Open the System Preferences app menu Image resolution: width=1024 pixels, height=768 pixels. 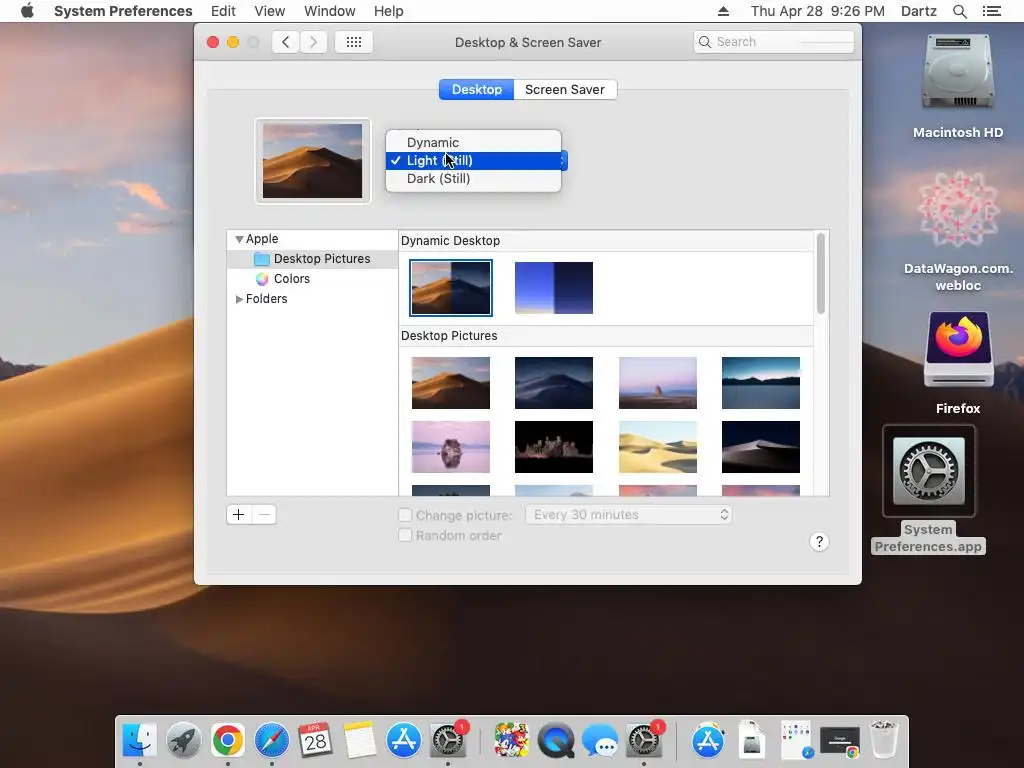tap(123, 11)
